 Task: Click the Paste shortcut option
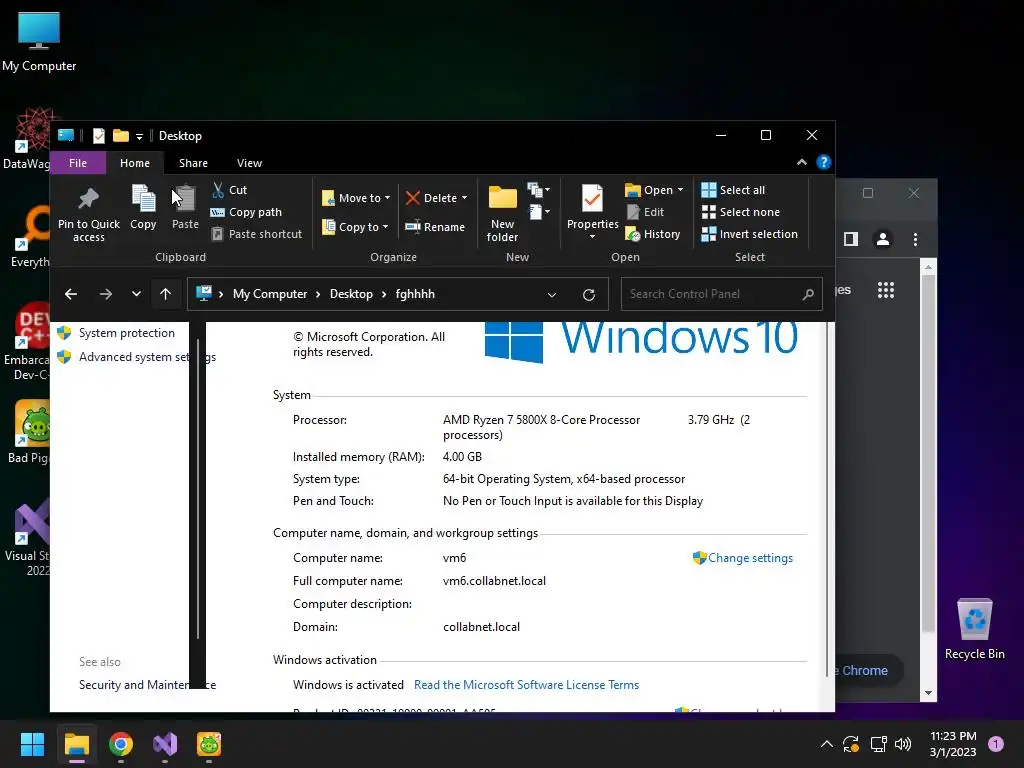click(257, 234)
